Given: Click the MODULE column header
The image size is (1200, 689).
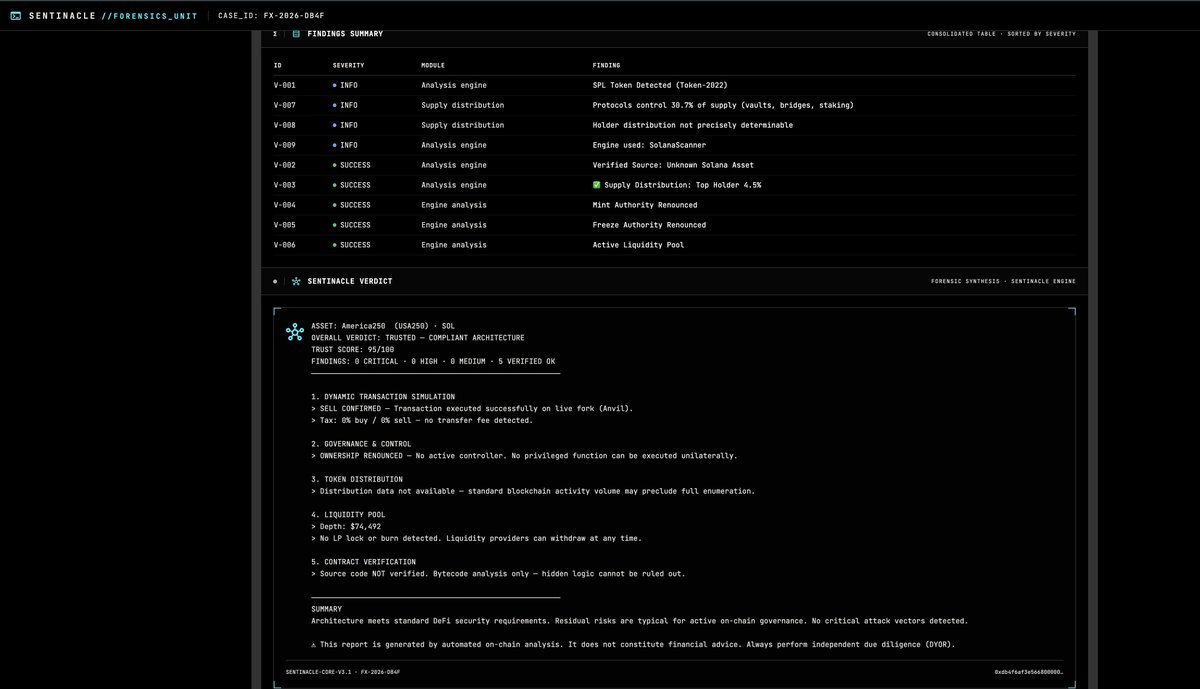Looking at the screenshot, I should click(x=432, y=65).
